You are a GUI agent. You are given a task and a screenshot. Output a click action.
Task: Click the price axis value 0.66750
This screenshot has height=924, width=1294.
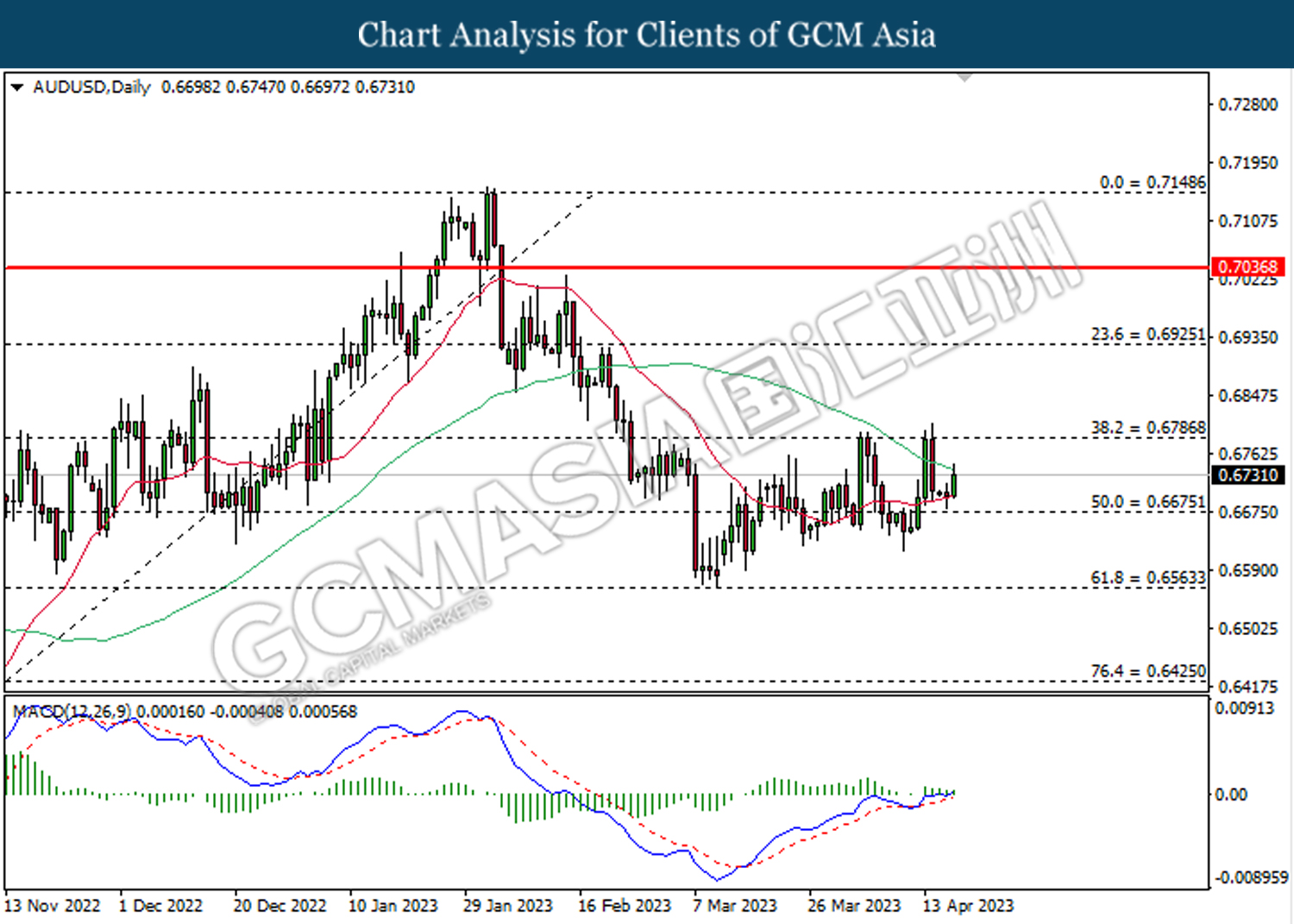[1247, 512]
